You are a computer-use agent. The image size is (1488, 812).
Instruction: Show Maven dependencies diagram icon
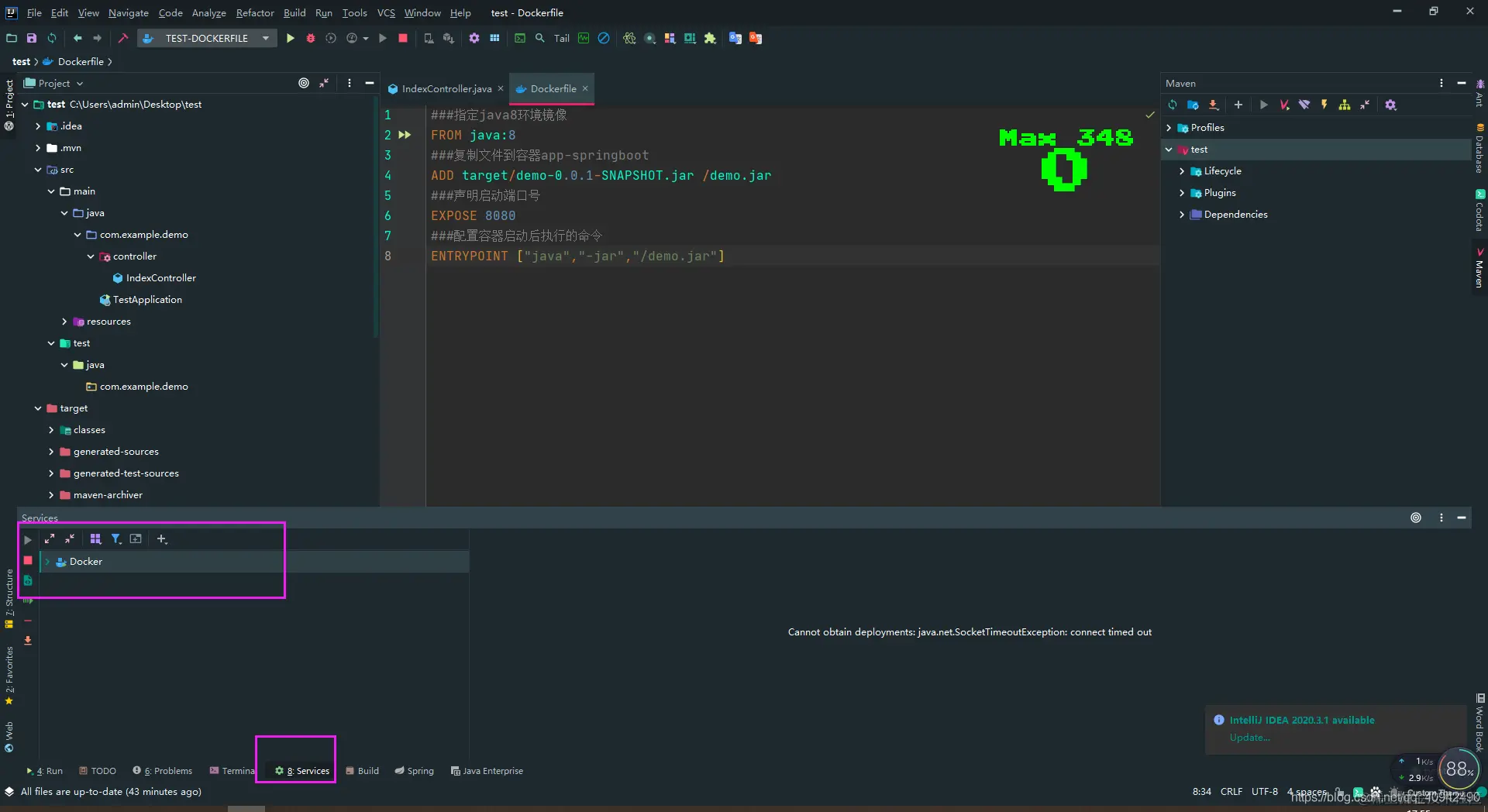[1345, 105]
